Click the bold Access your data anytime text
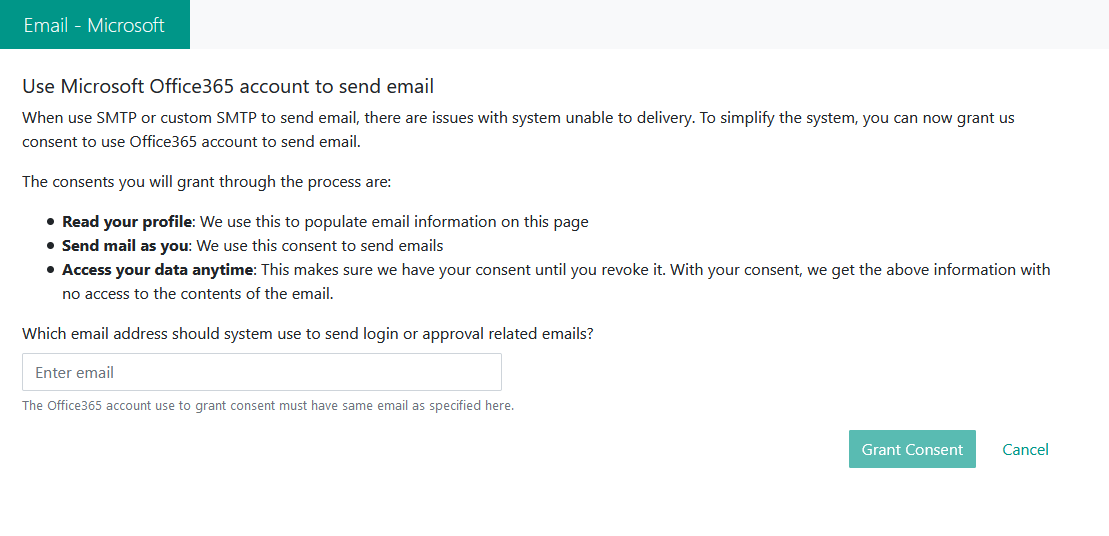Image resolution: width=1109 pixels, height=536 pixels. pyautogui.click(x=157, y=269)
